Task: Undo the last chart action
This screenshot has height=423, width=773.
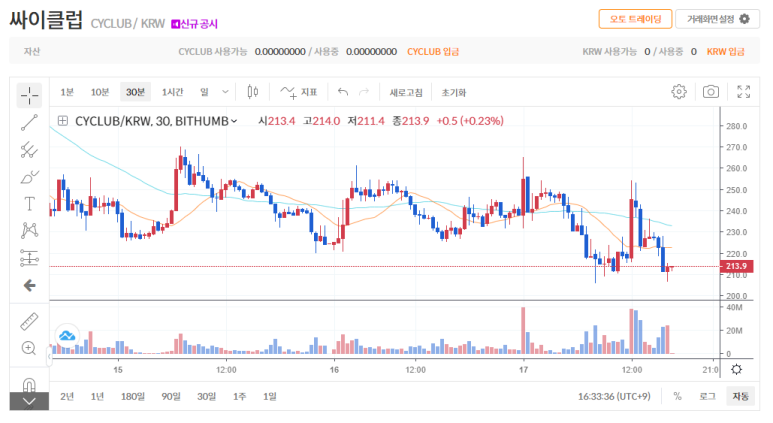Action: point(343,92)
